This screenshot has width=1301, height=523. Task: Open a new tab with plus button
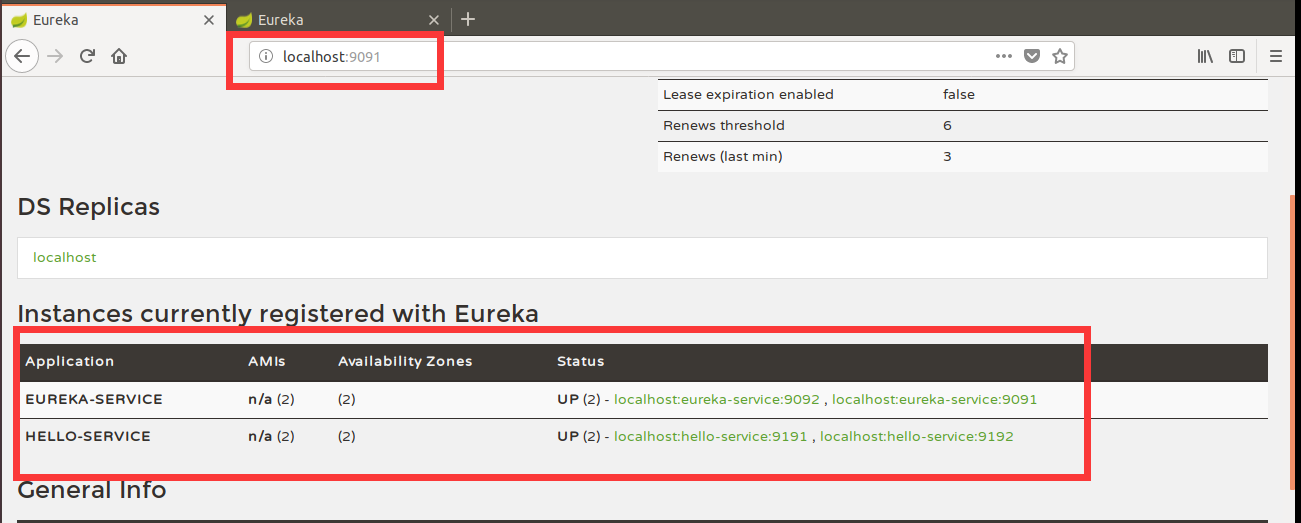coord(468,19)
